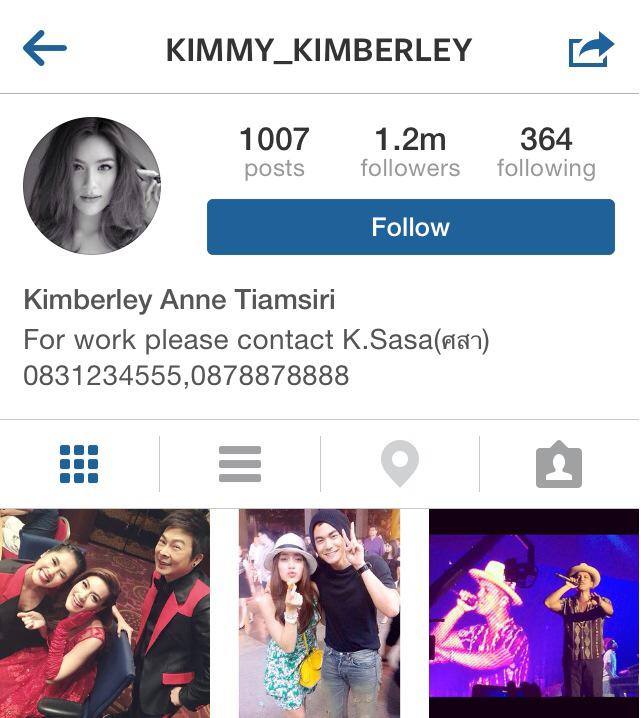641x718 pixels.
Task: Tap the round black-and-white profile picture
Action: click(92, 185)
